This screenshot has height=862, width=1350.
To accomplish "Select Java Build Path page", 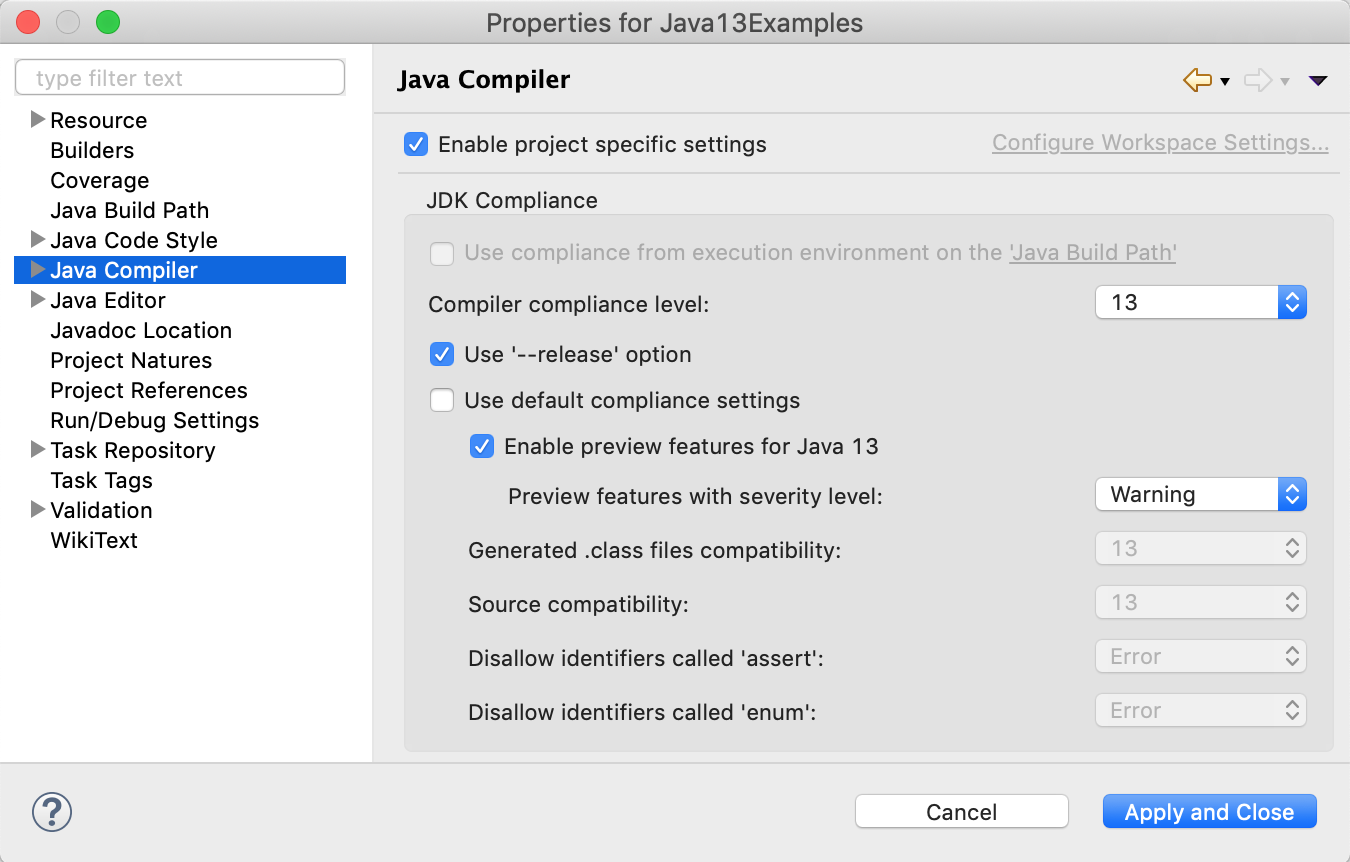I will point(130,210).
